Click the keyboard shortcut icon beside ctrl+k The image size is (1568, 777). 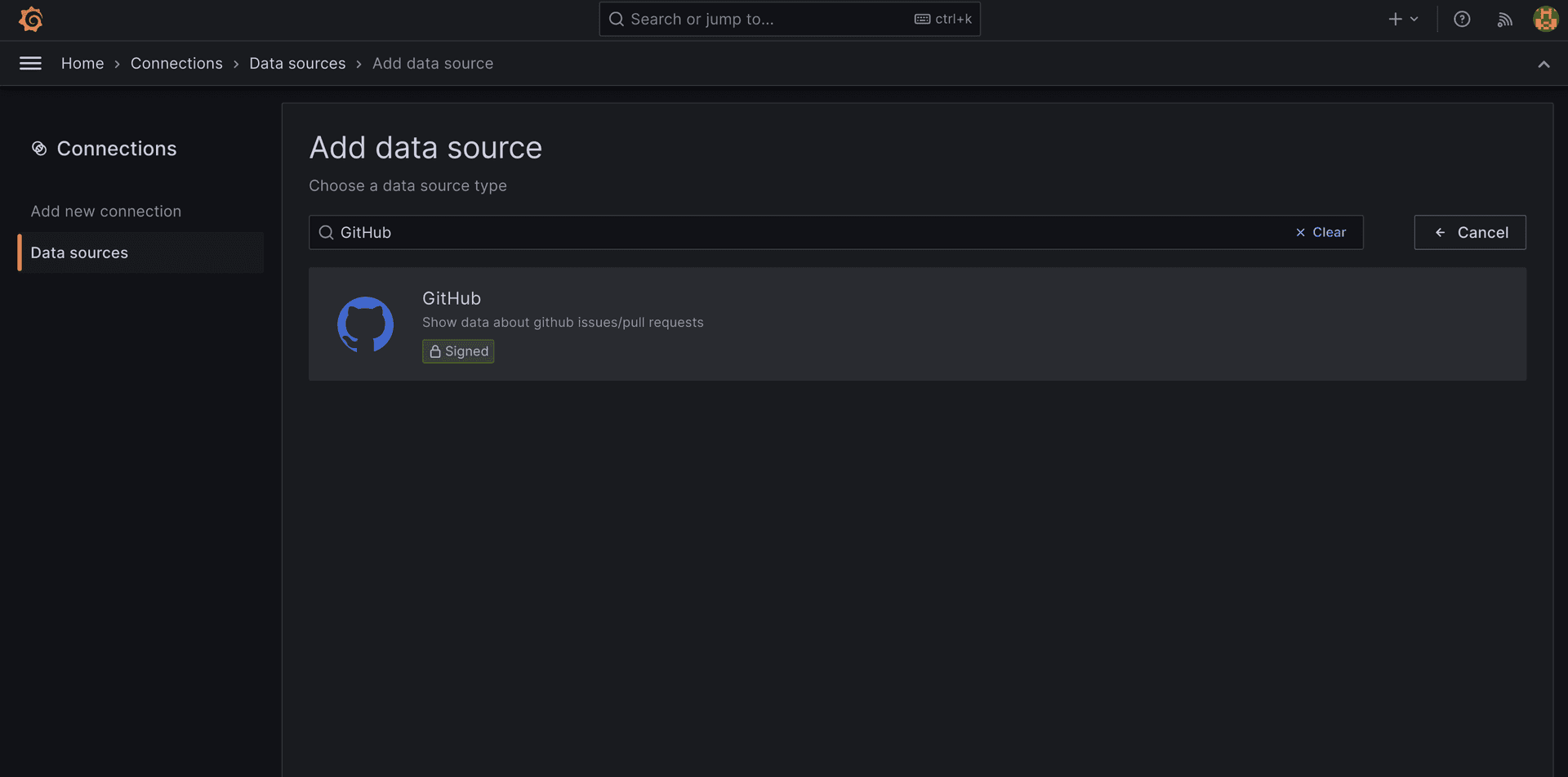tap(923, 19)
